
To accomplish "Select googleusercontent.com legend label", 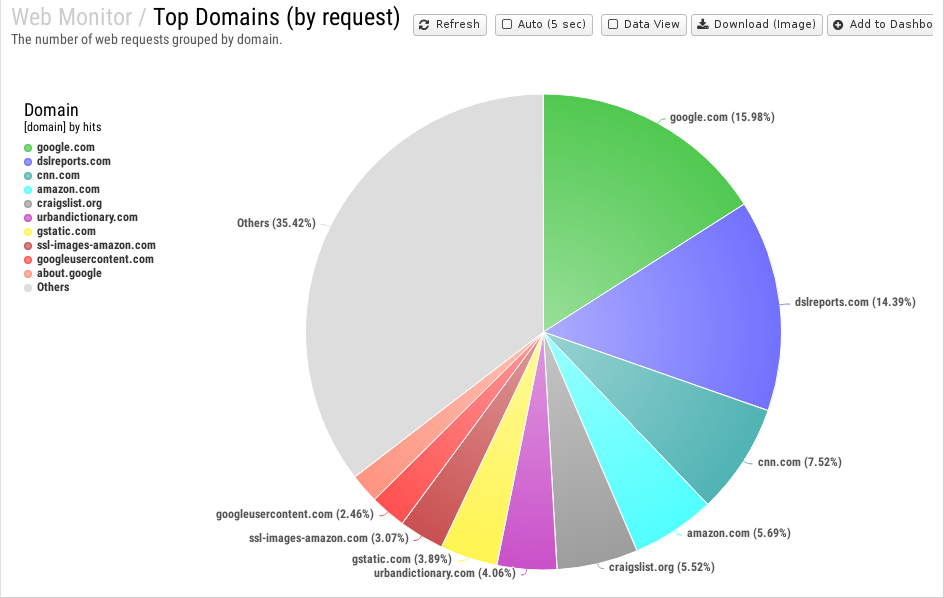I will pos(95,259).
